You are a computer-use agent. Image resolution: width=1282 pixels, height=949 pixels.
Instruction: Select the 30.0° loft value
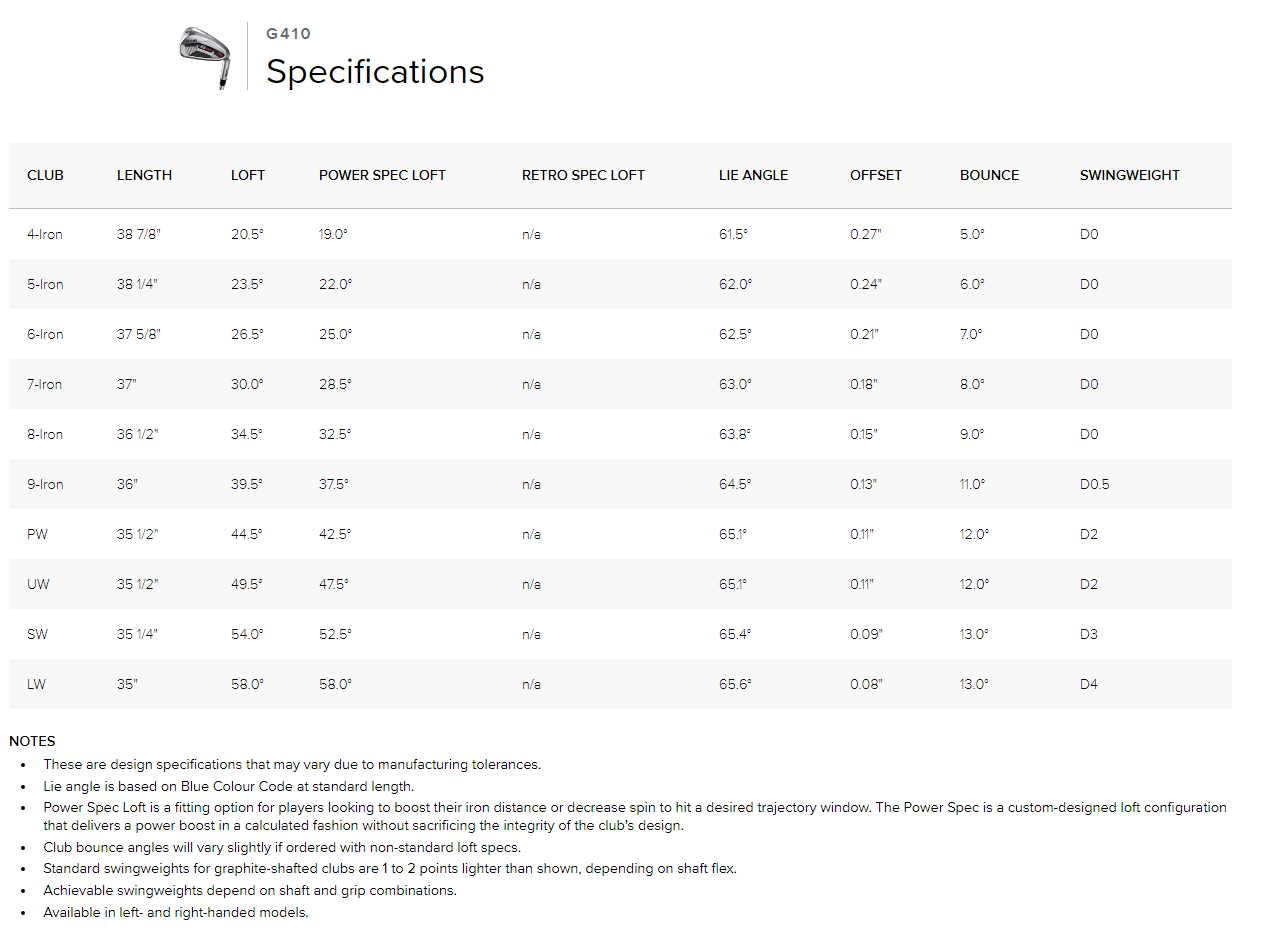247,384
